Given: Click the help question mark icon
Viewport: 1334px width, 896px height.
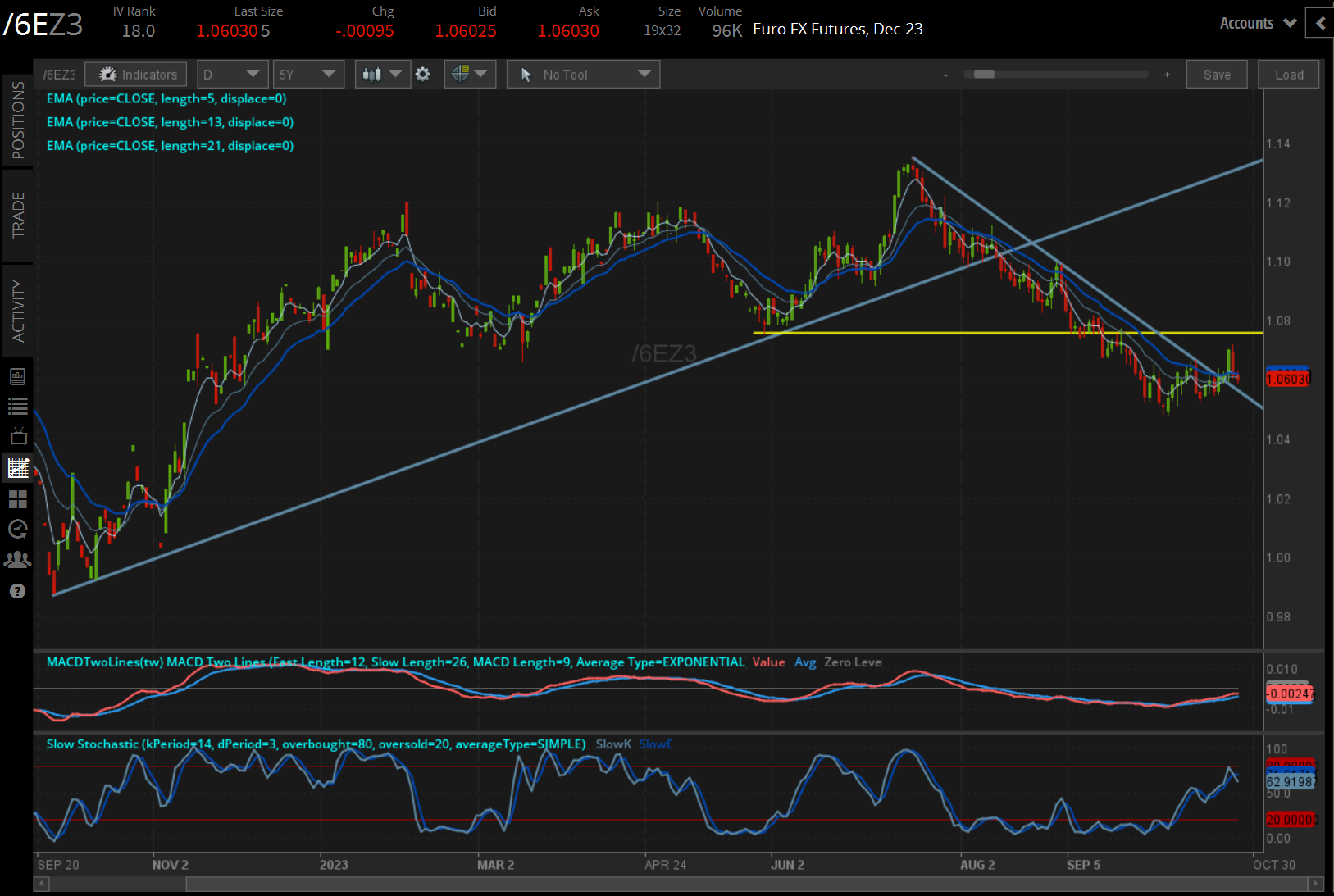Looking at the screenshot, I should click(x=17, y=591).
